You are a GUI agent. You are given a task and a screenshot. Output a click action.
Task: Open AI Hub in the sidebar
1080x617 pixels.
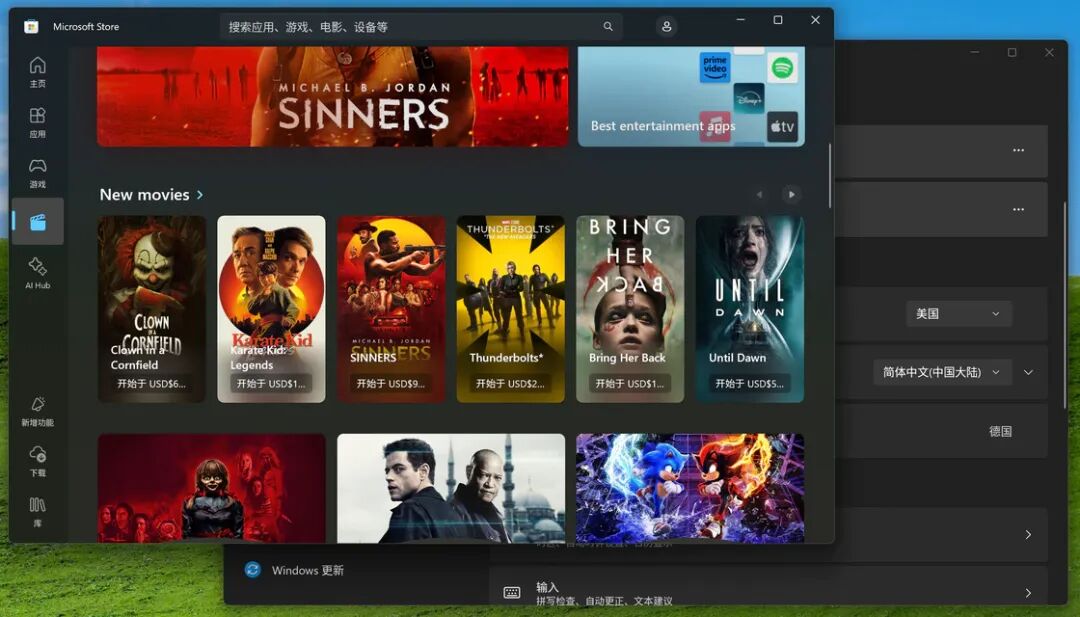tap(38, 273)
